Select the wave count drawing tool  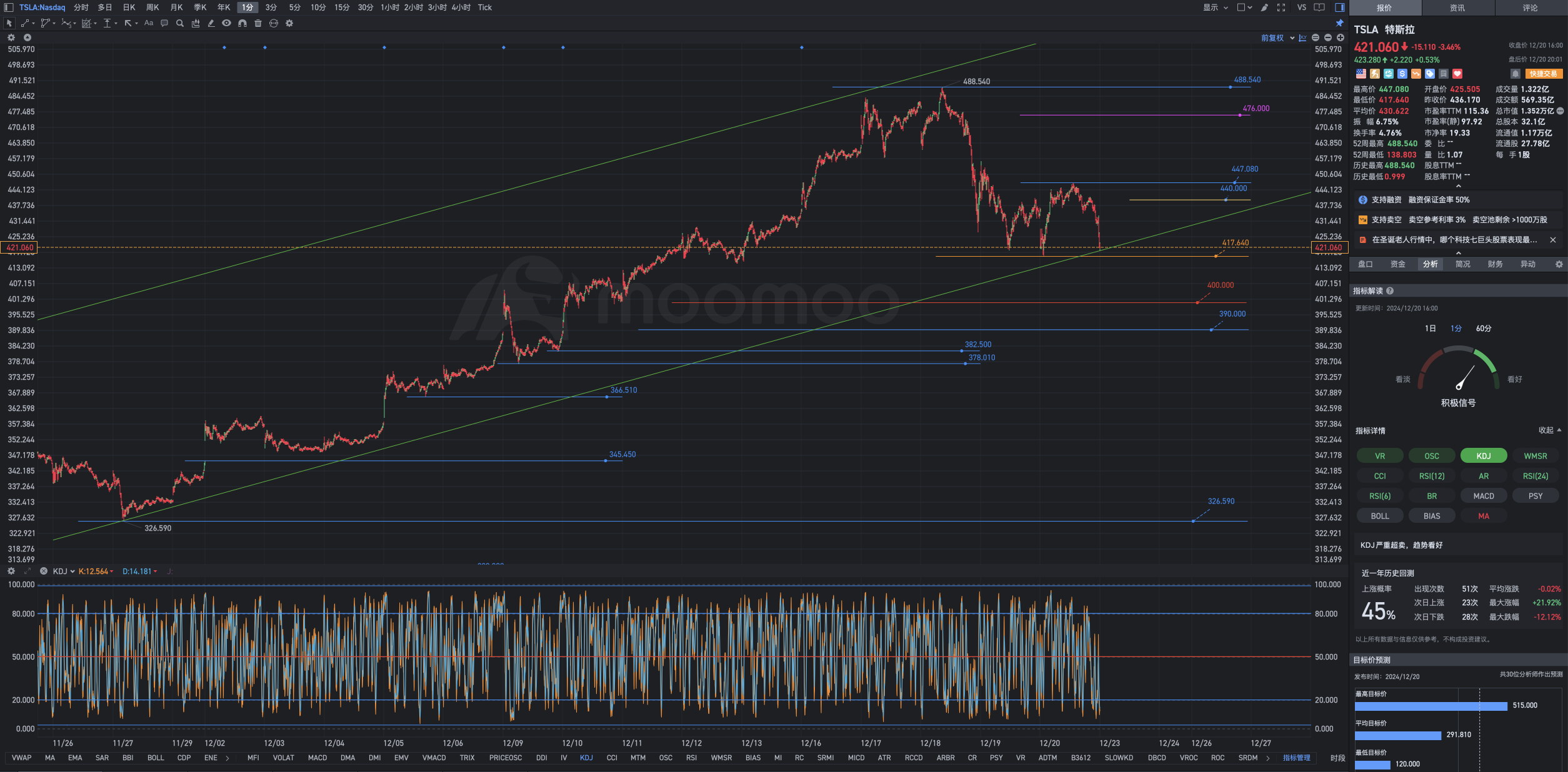click(67, 23)
